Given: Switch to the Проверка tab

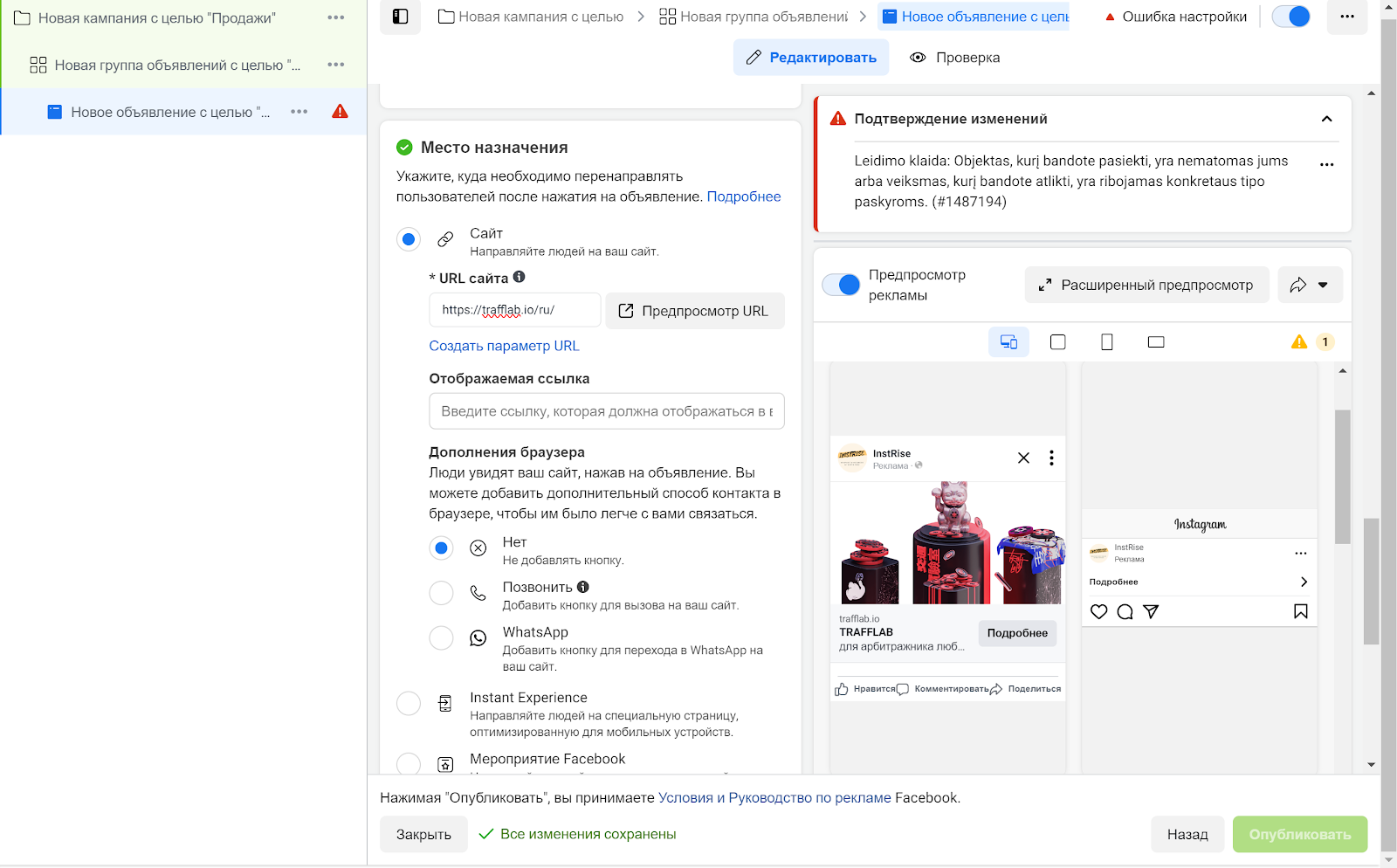Looking at the screenshot, I should 955,58.
